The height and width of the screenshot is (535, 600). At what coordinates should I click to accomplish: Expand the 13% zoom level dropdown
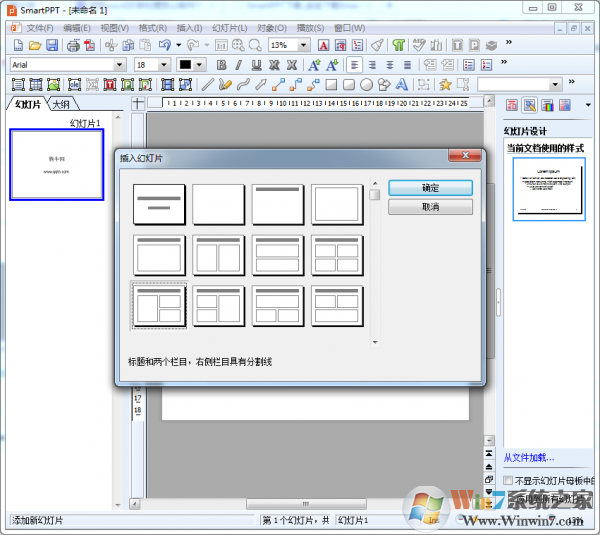pos(304,45)
